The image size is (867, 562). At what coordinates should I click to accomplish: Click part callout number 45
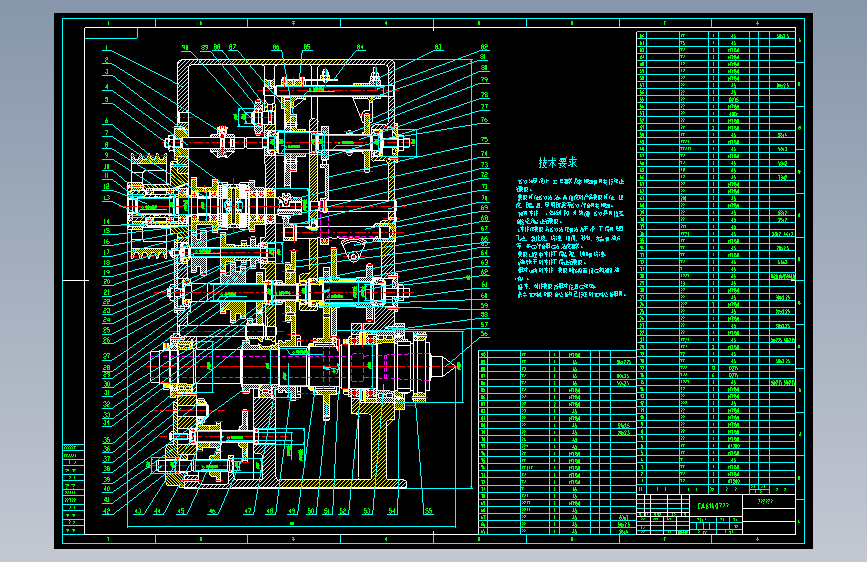point(181,511)
